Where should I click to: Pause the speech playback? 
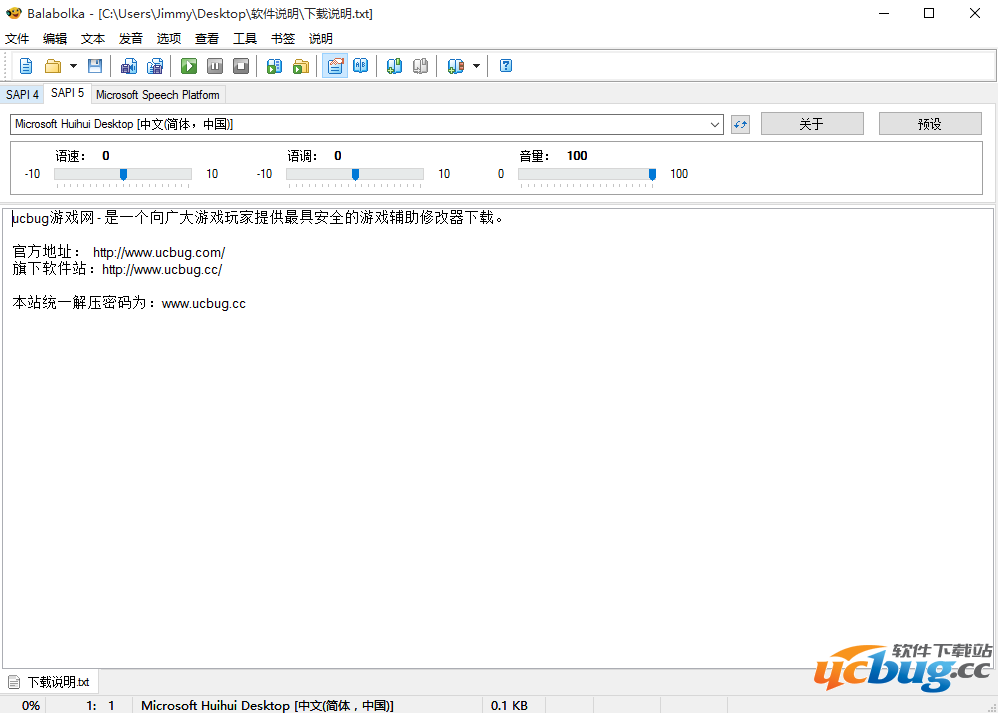pyautogui.click(x=215, y=66)
